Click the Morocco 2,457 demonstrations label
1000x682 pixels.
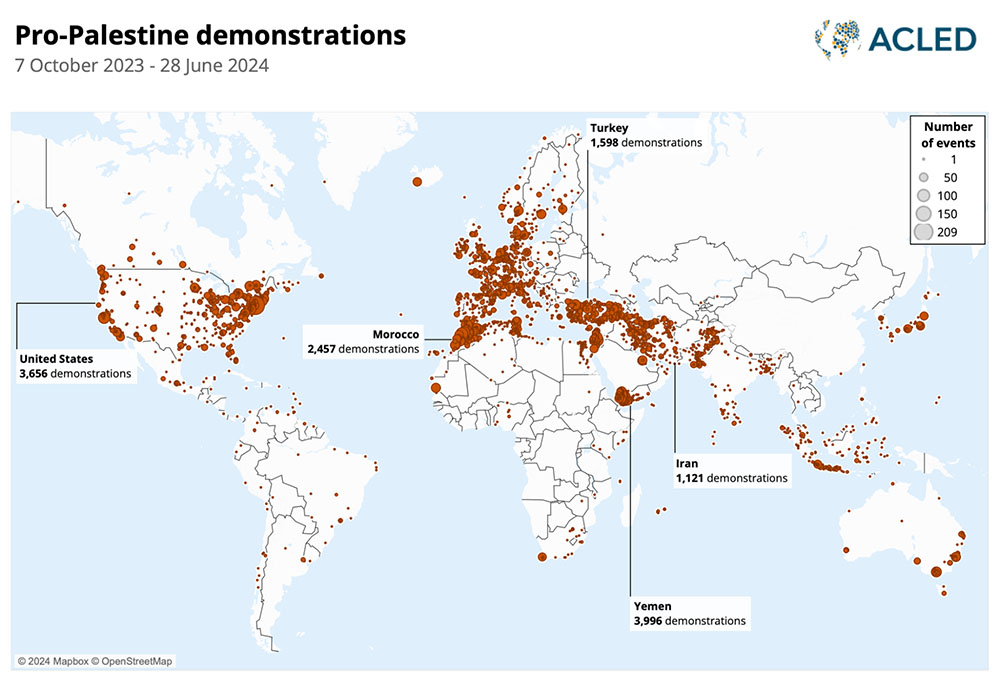point(364,342)
